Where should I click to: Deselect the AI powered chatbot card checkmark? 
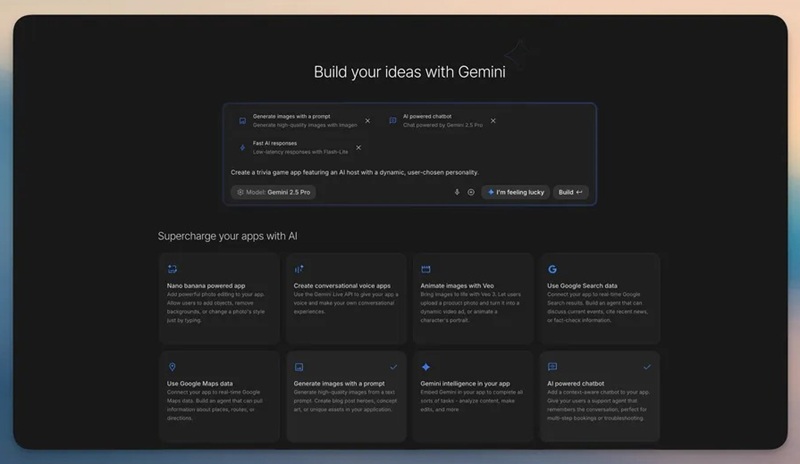pos(646,367)
